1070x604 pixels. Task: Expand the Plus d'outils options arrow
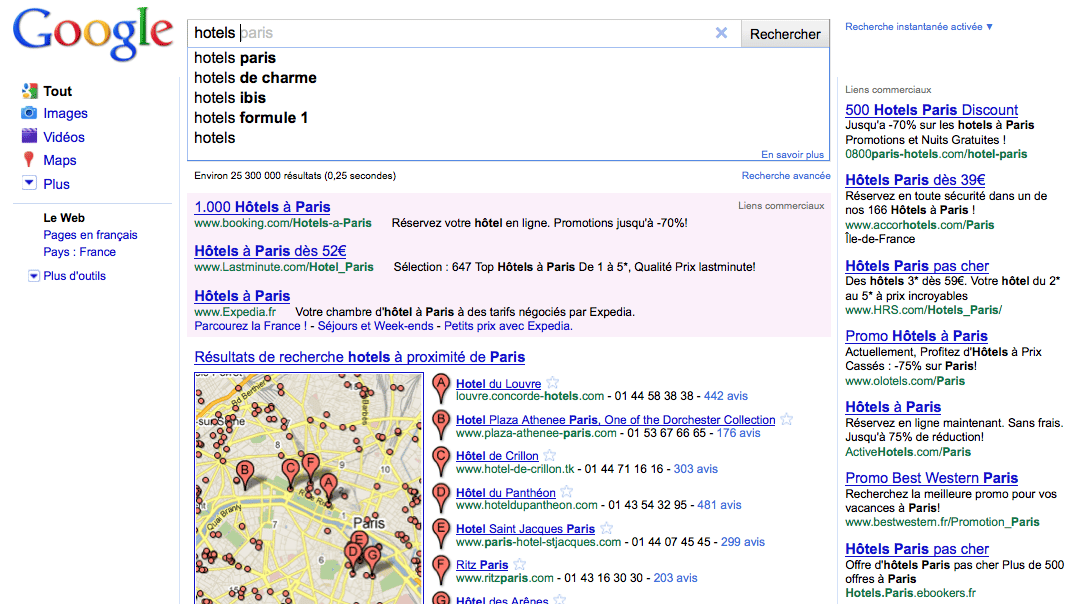tap(33, 276)
